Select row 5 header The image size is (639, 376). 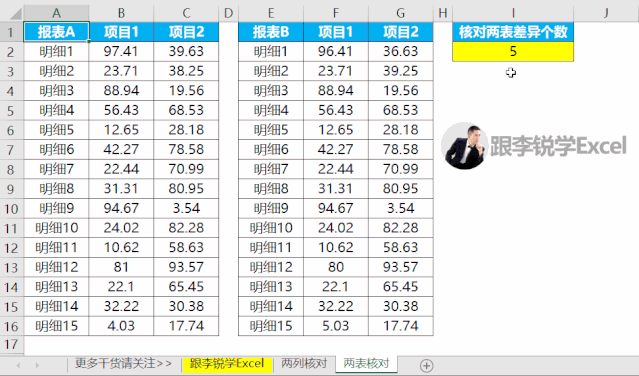coord(11,110)
